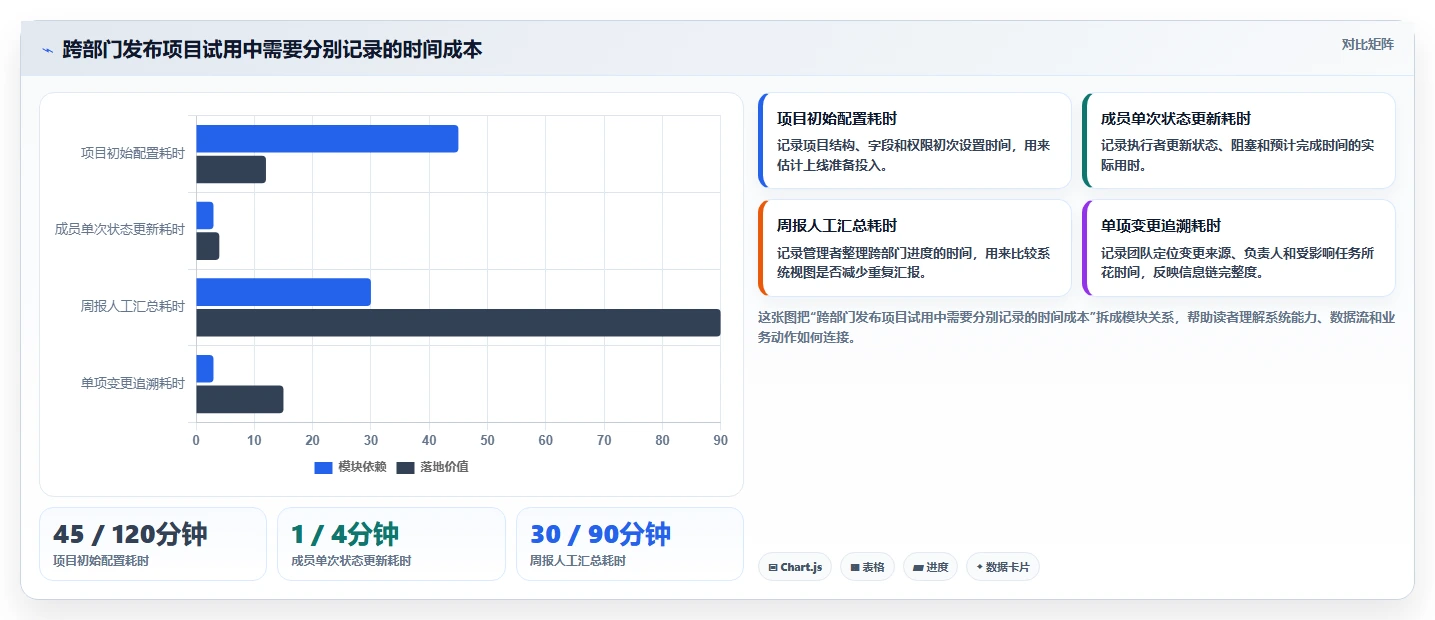
Task: Click the blue bar for 单项变更追溯耗时
Action: pos(205,369)
